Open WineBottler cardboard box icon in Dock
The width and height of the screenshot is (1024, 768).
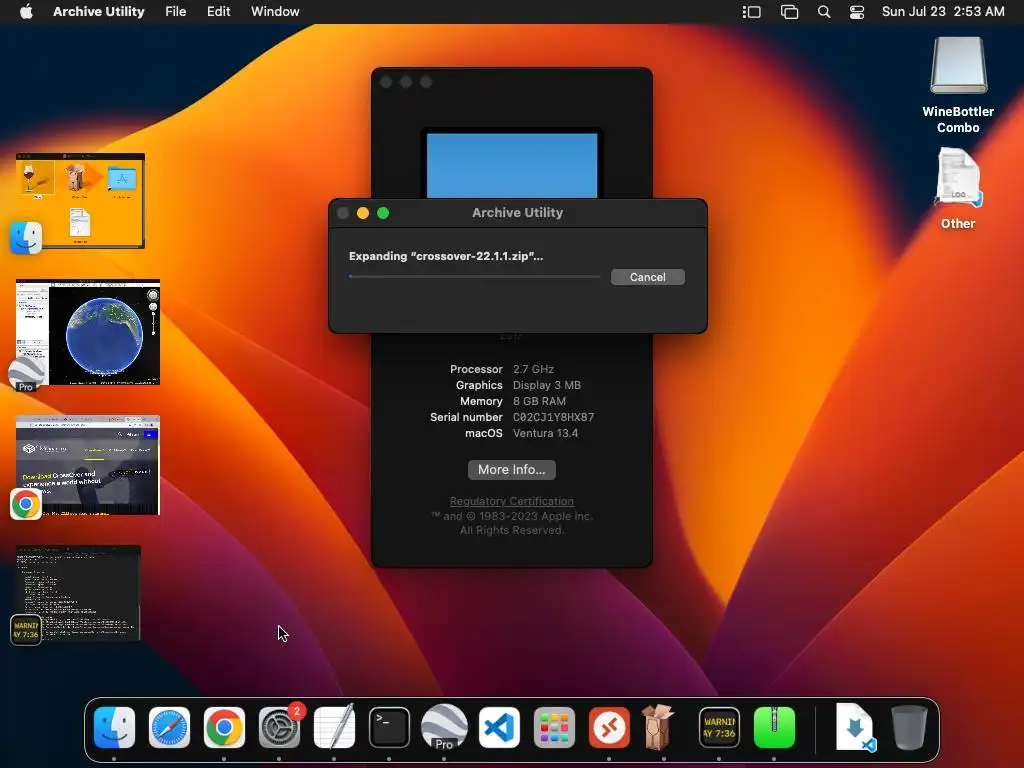click(658, 726)
